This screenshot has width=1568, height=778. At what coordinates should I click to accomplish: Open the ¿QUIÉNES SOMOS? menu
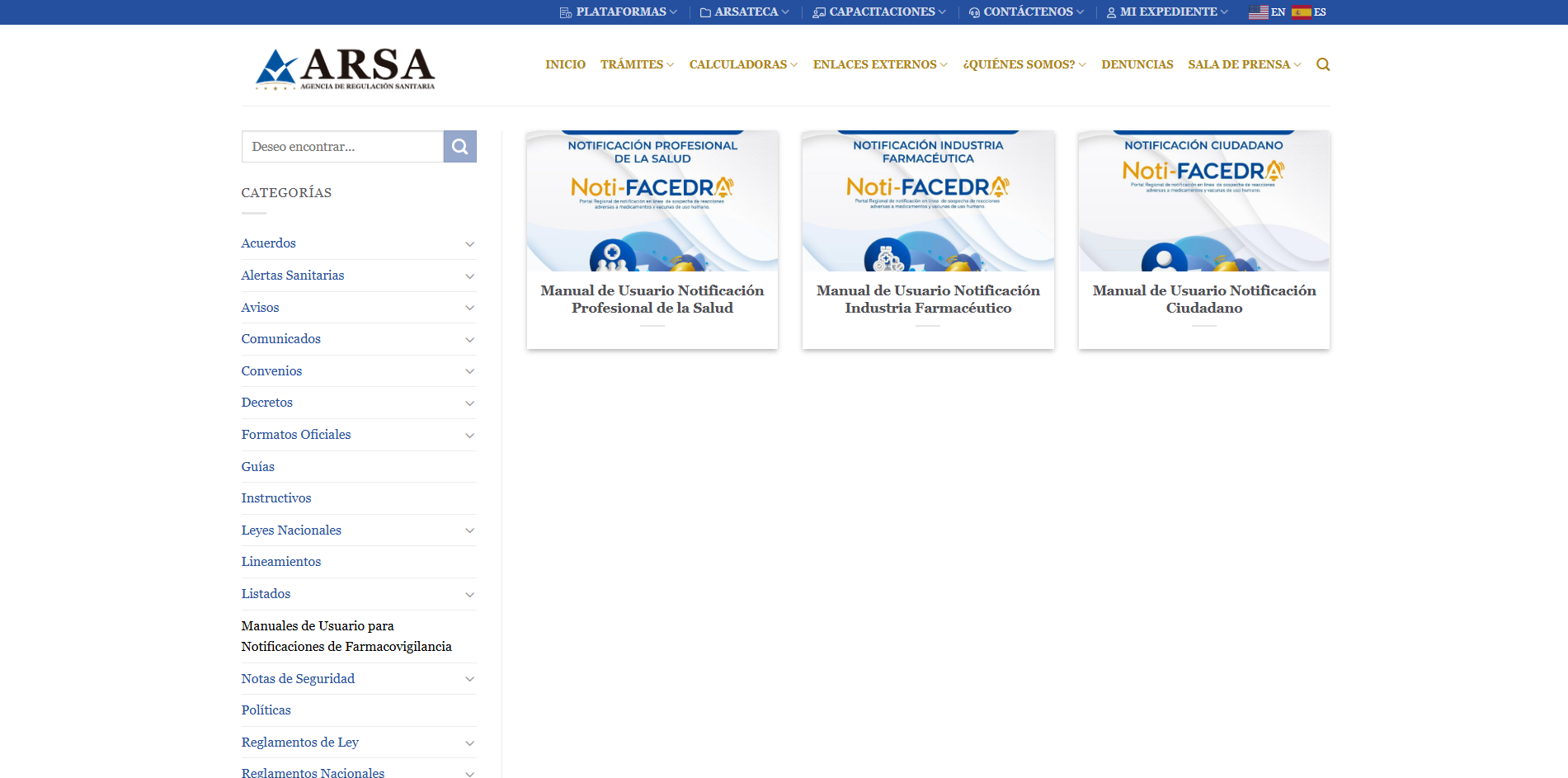(1024, 64)
